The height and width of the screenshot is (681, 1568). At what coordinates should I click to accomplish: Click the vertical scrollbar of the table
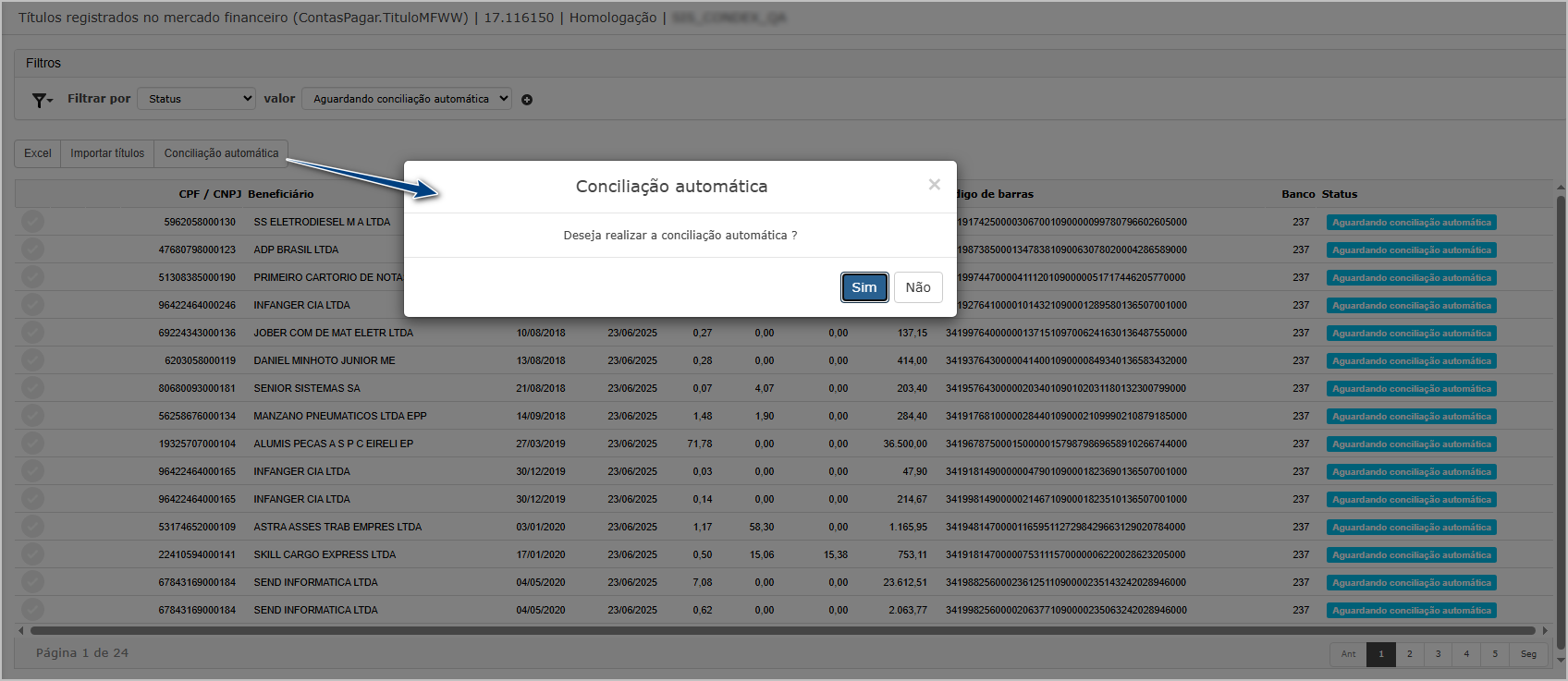coord(1561,421)
